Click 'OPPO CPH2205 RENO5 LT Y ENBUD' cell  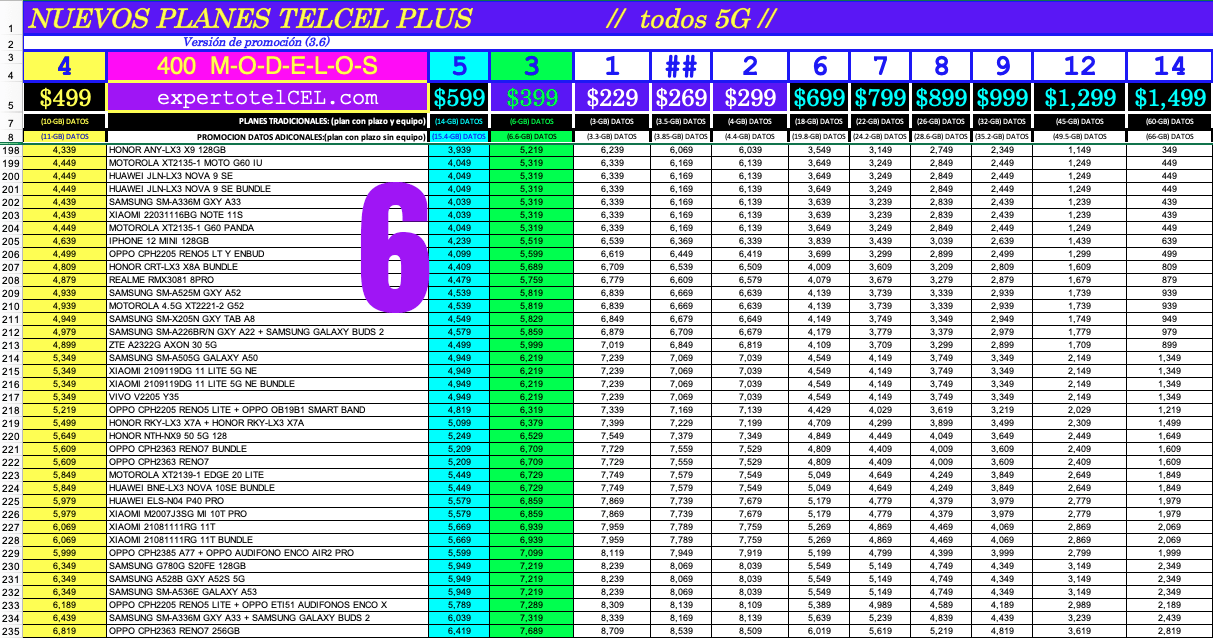click(x=267, y=254)
